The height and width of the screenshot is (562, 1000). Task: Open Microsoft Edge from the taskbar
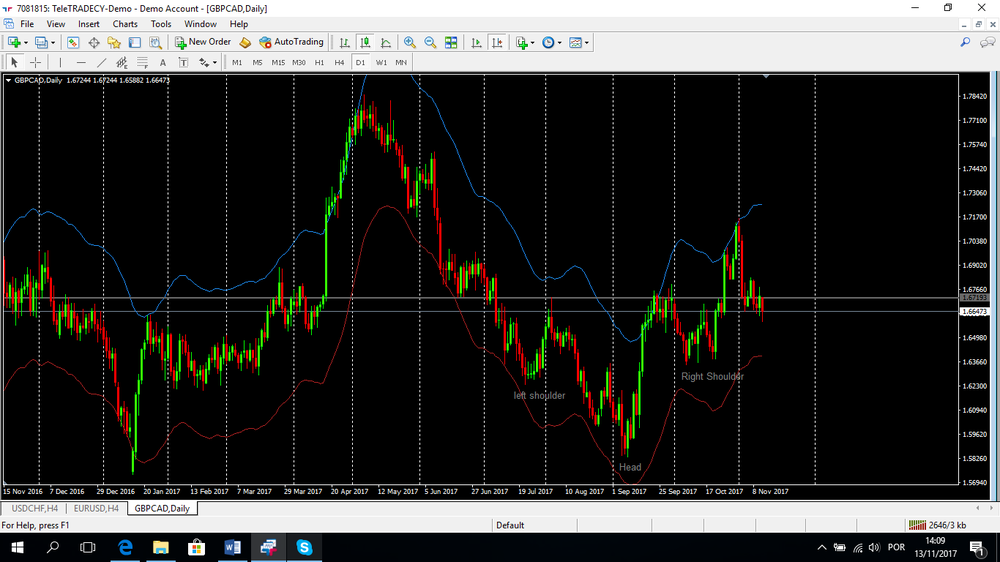pyautogui.click(x=125, y=547)
